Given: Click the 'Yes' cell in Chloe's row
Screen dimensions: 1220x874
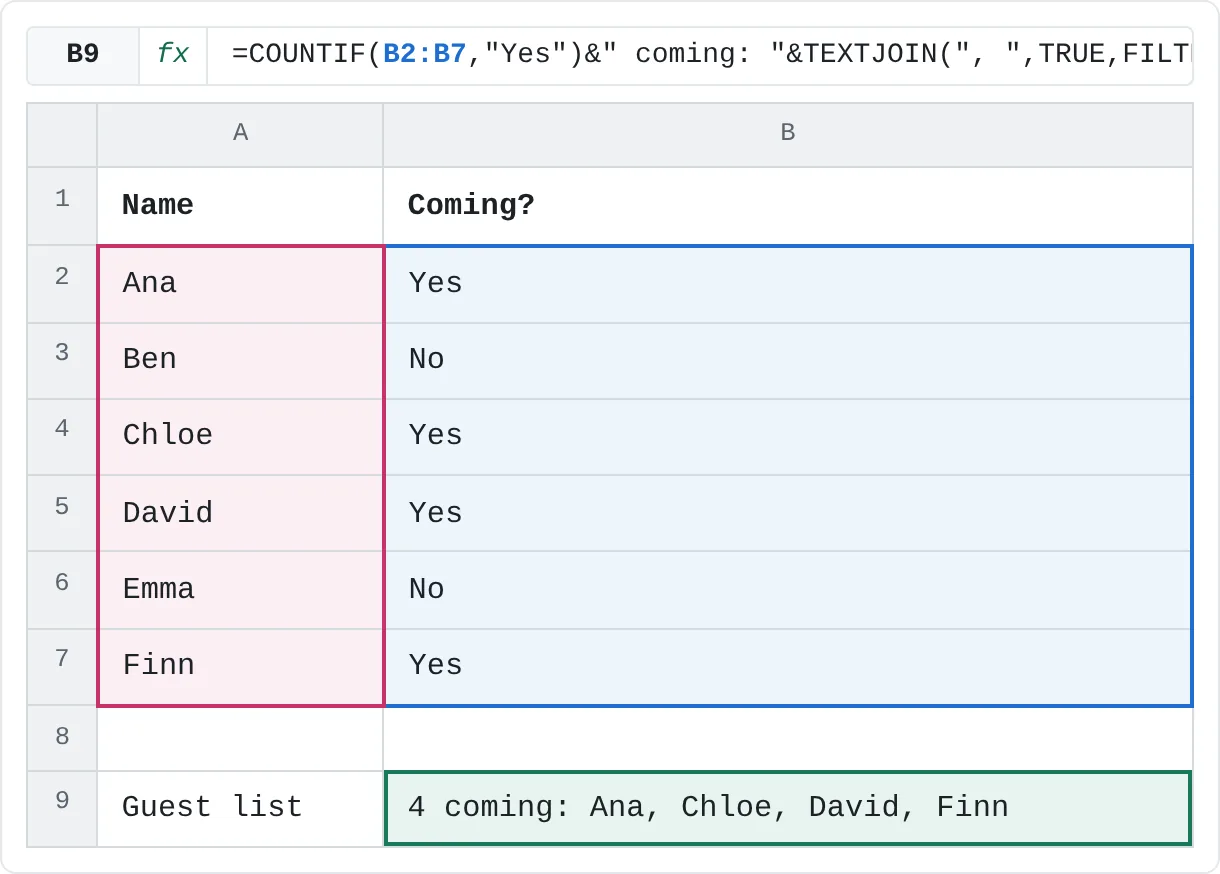Looking at the screenshot, I should [x=788, y=436].
